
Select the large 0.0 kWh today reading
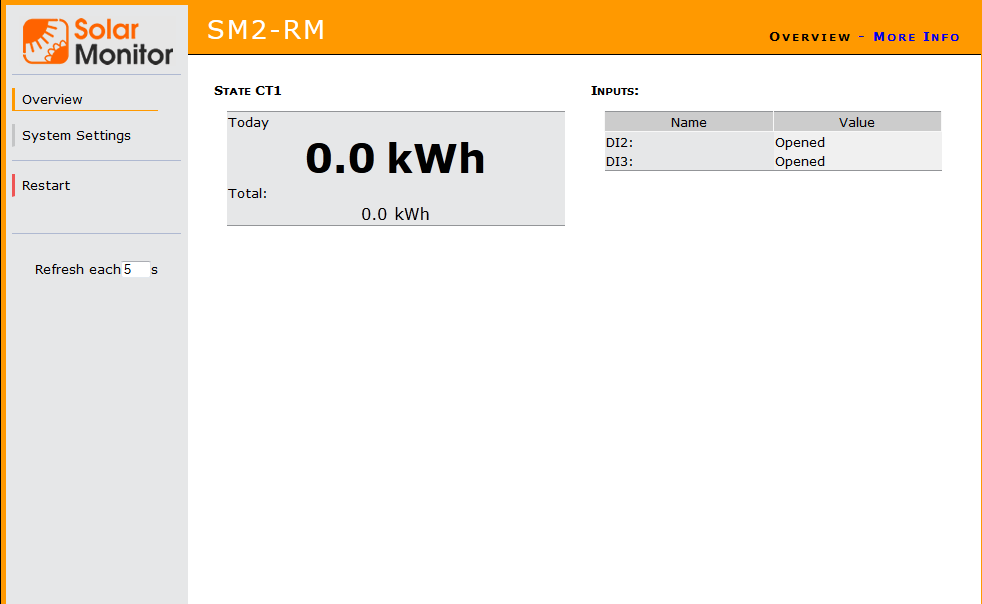coord(395,158)
